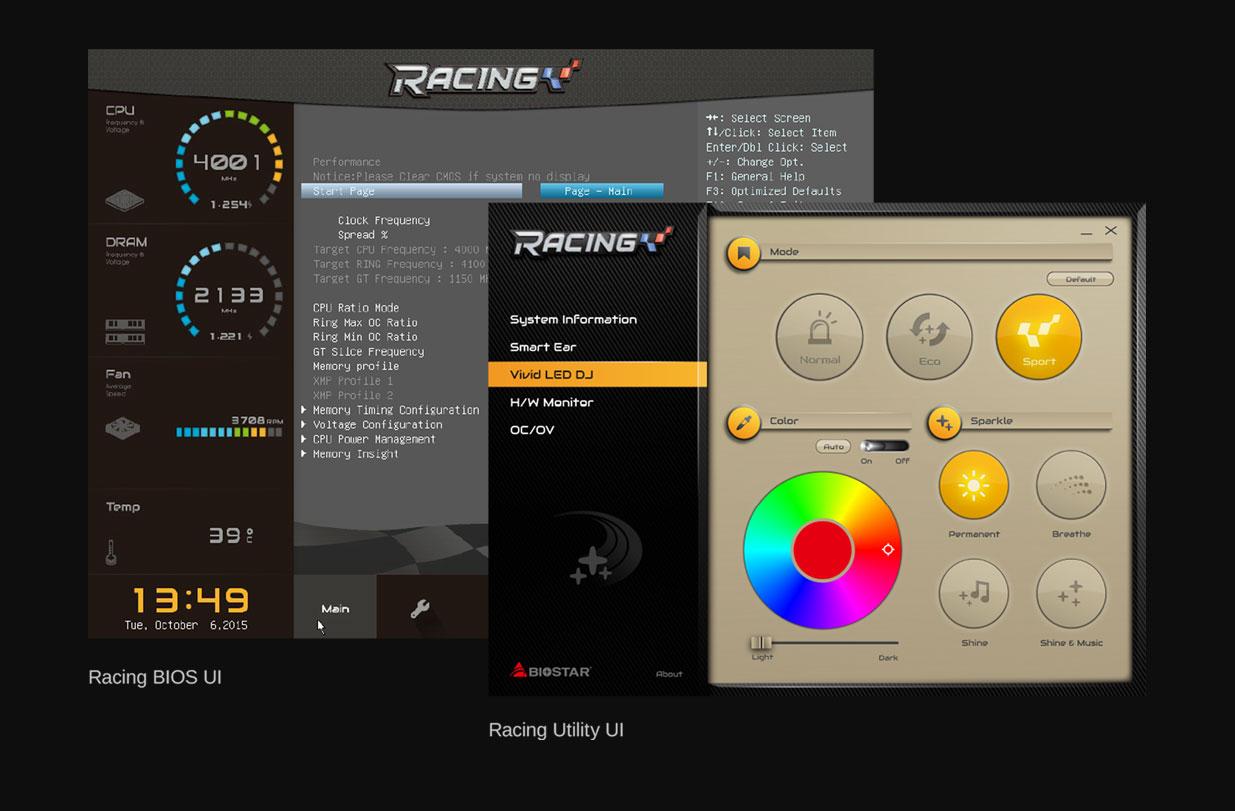Open the Smart Ear menu
This screenshot has height=811, width=1235.
point(543,347)
